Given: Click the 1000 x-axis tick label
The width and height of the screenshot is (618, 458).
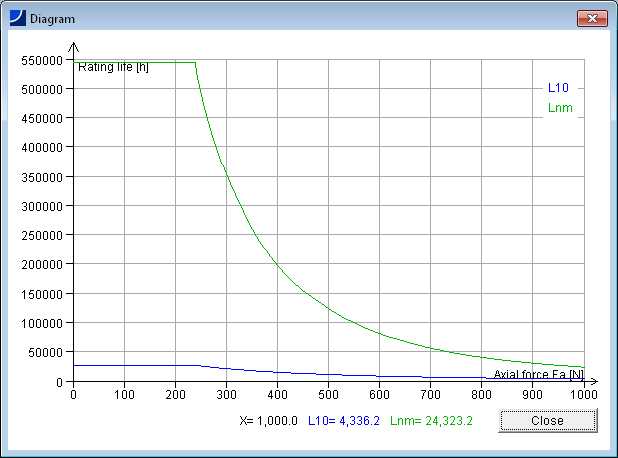Looking at the screenshot, I should click(584, 395).
